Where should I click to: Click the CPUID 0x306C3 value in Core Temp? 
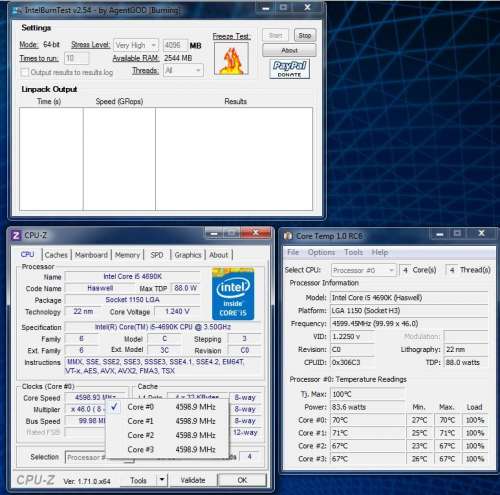tap(352, 362)
